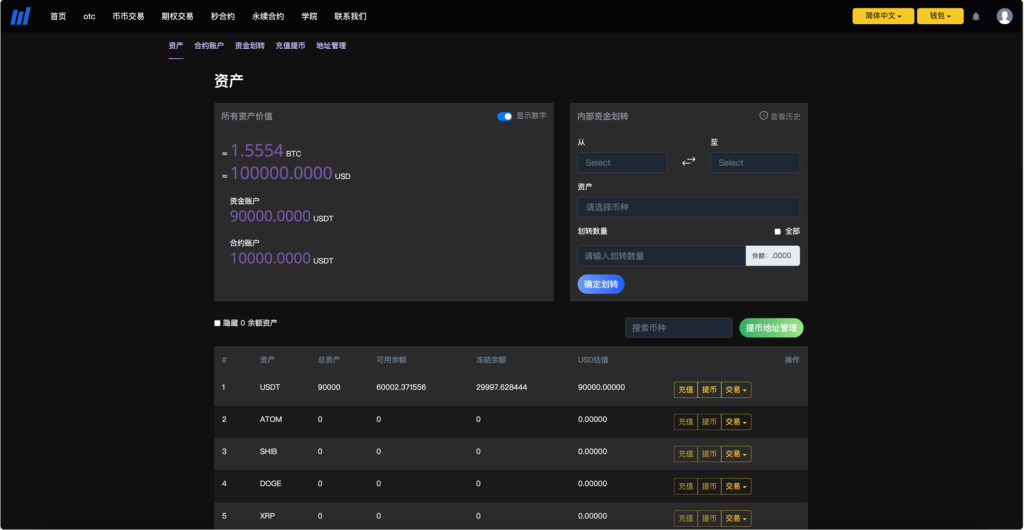Click the 搜索币种 search field
Image resolution: width=1024 pixels, height=530 pixels.
pos(678,328)
